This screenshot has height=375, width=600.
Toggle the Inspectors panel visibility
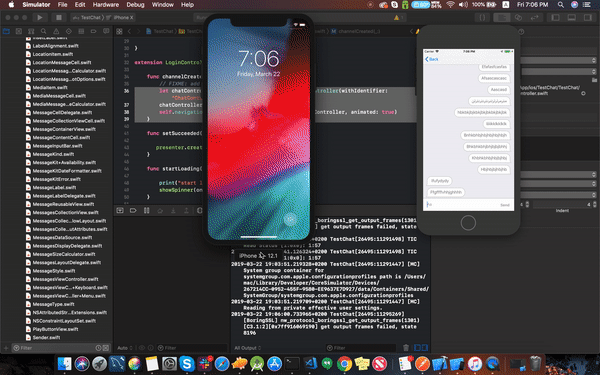(x=588, y=18)
